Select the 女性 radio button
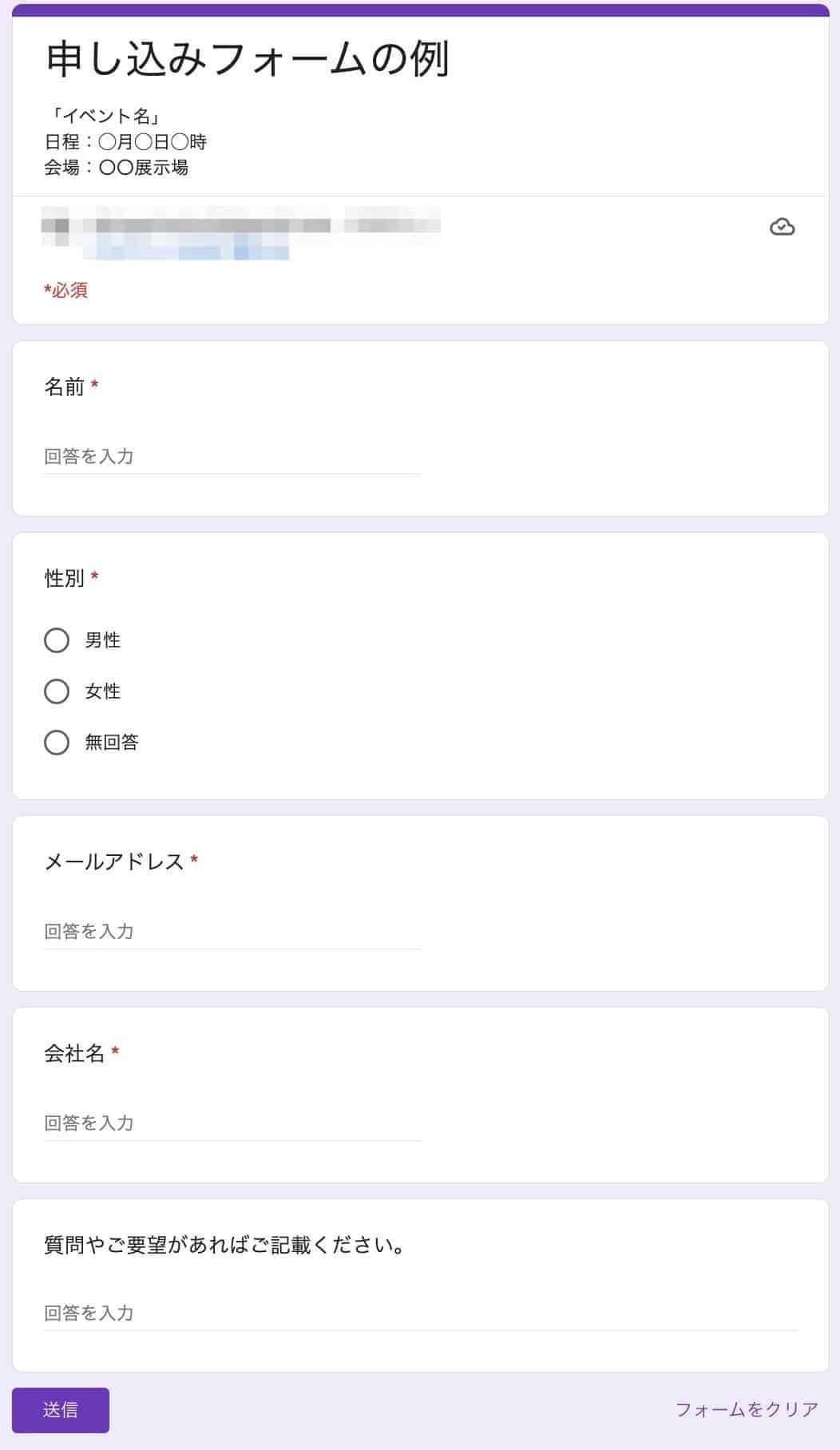Image resolution: width=840 pixels, height=1450 pixels. pos(57,691)
